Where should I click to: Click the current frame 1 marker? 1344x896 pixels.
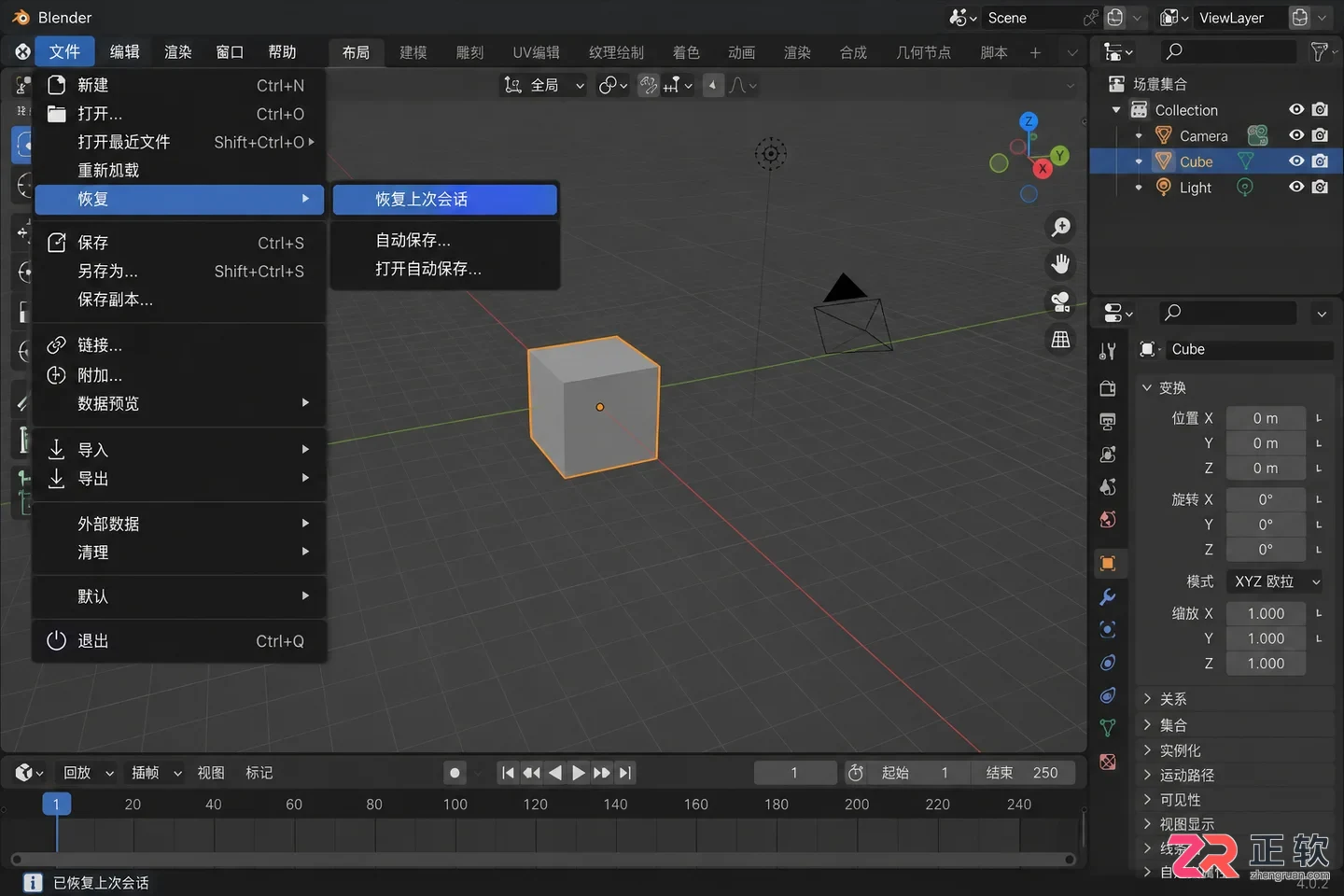(x=56, y=804)
